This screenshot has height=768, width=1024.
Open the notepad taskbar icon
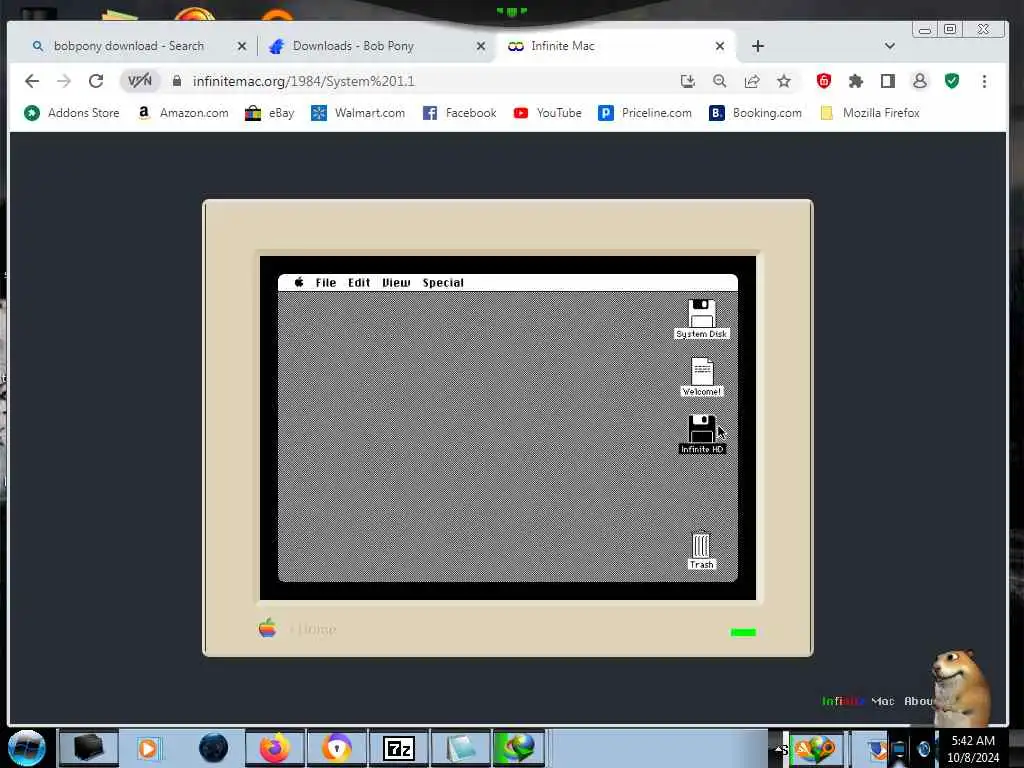(461, 748)
